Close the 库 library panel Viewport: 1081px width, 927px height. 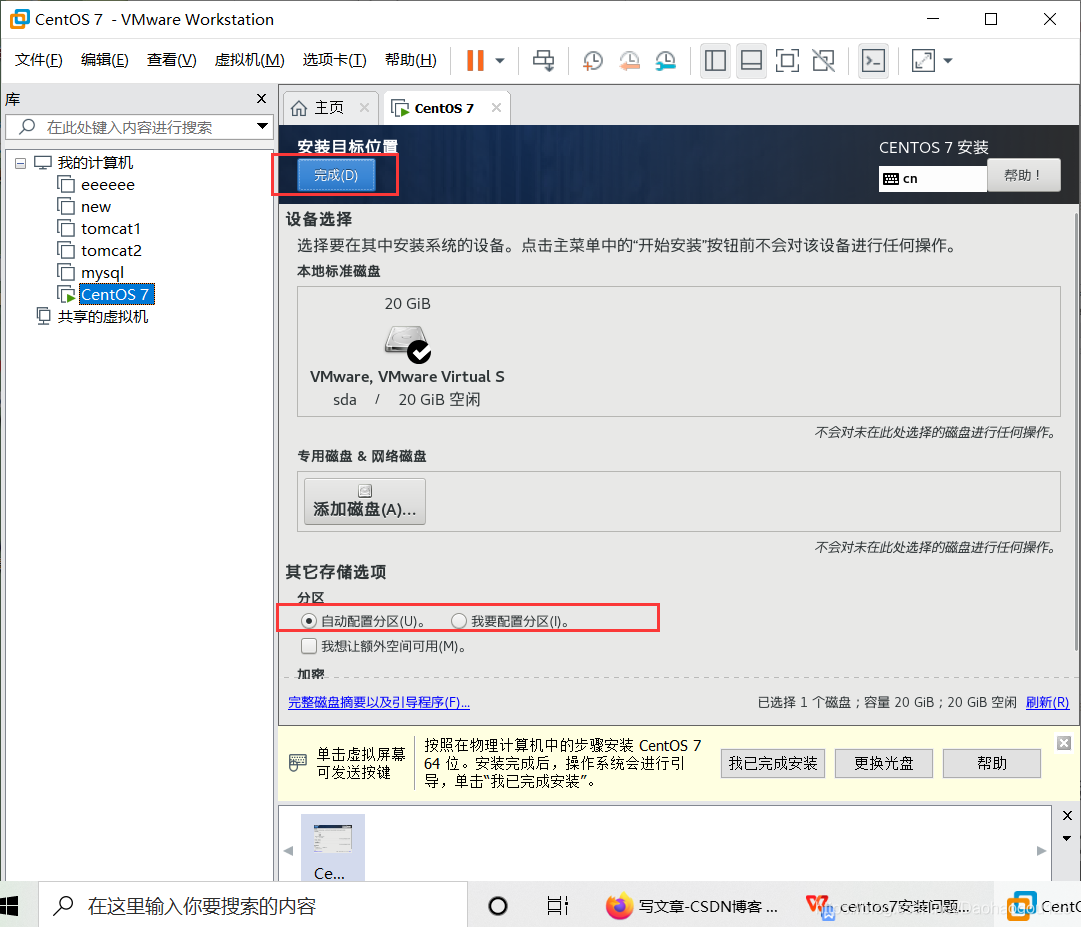(x=261, y=99)
